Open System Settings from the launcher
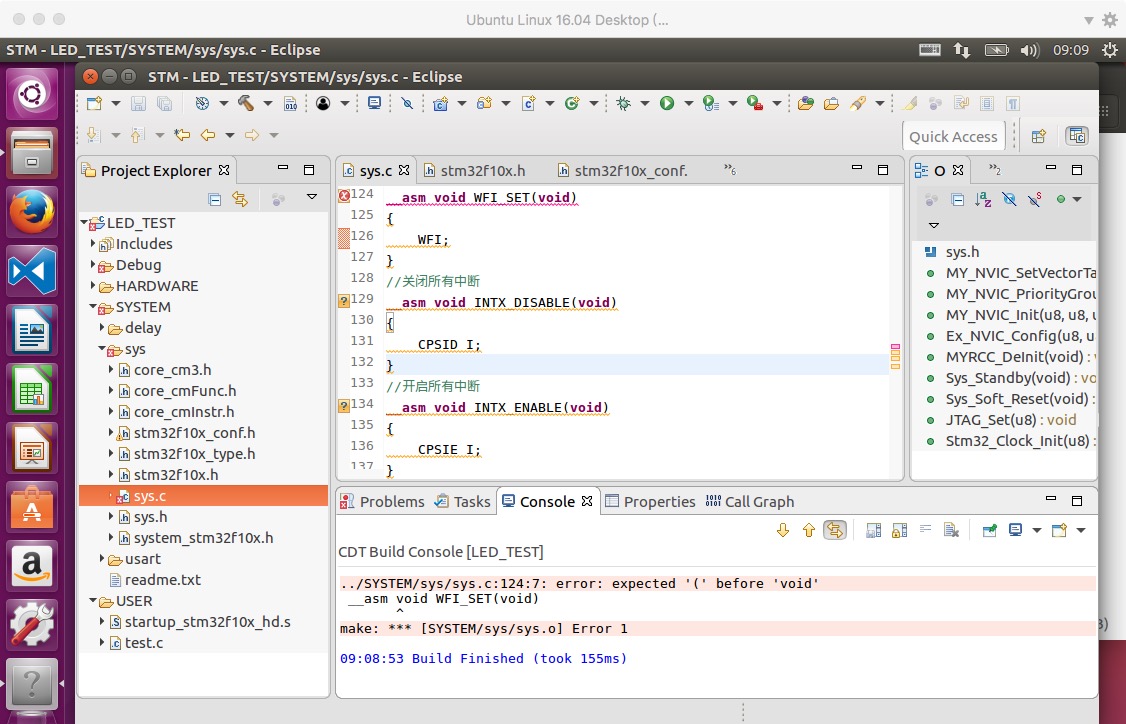The image size is (1126, 724). (x=32, y=623)
